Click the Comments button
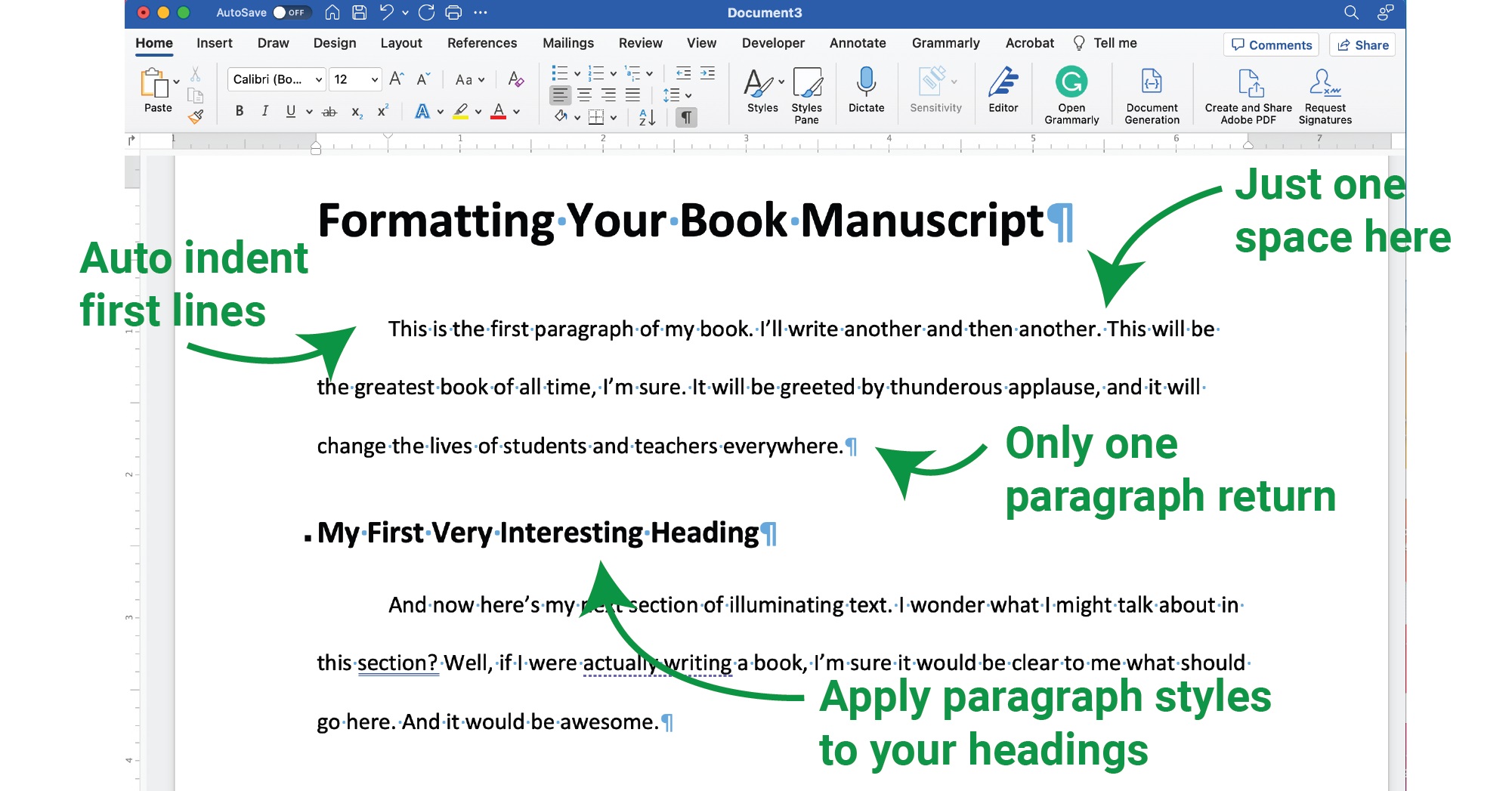 (1272, 45)
